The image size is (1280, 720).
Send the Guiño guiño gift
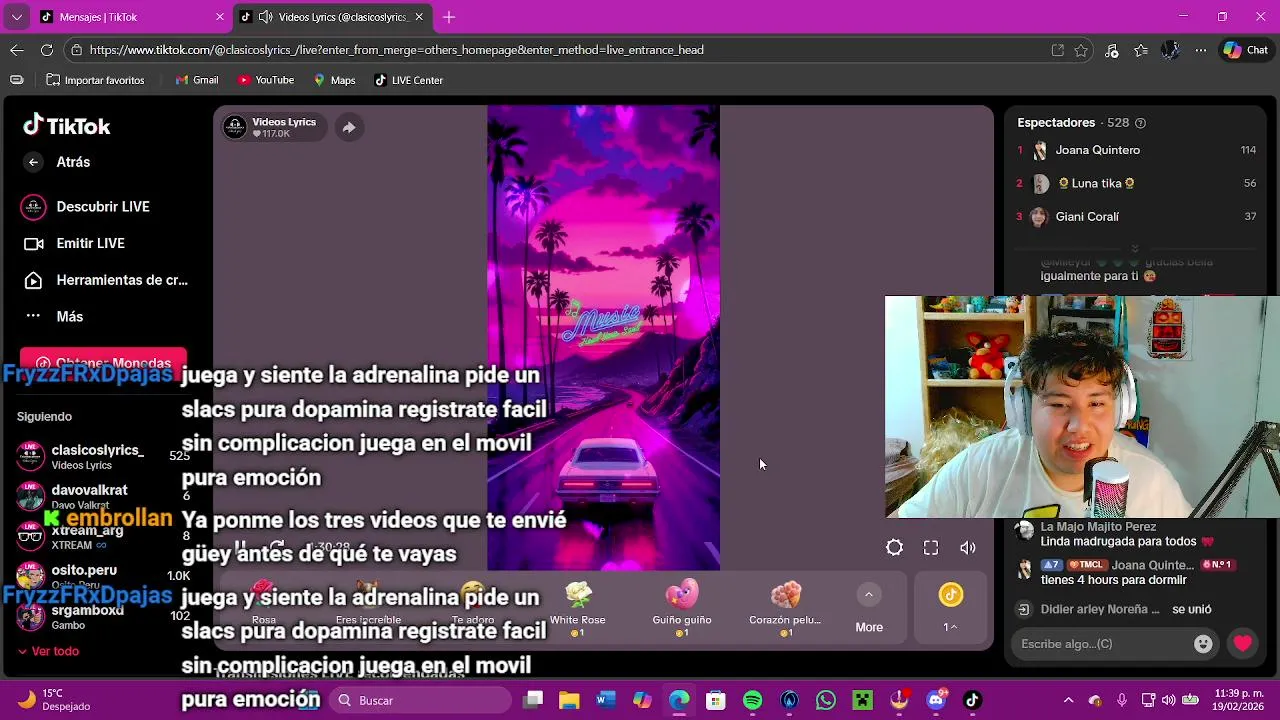[x=682, y=609]
